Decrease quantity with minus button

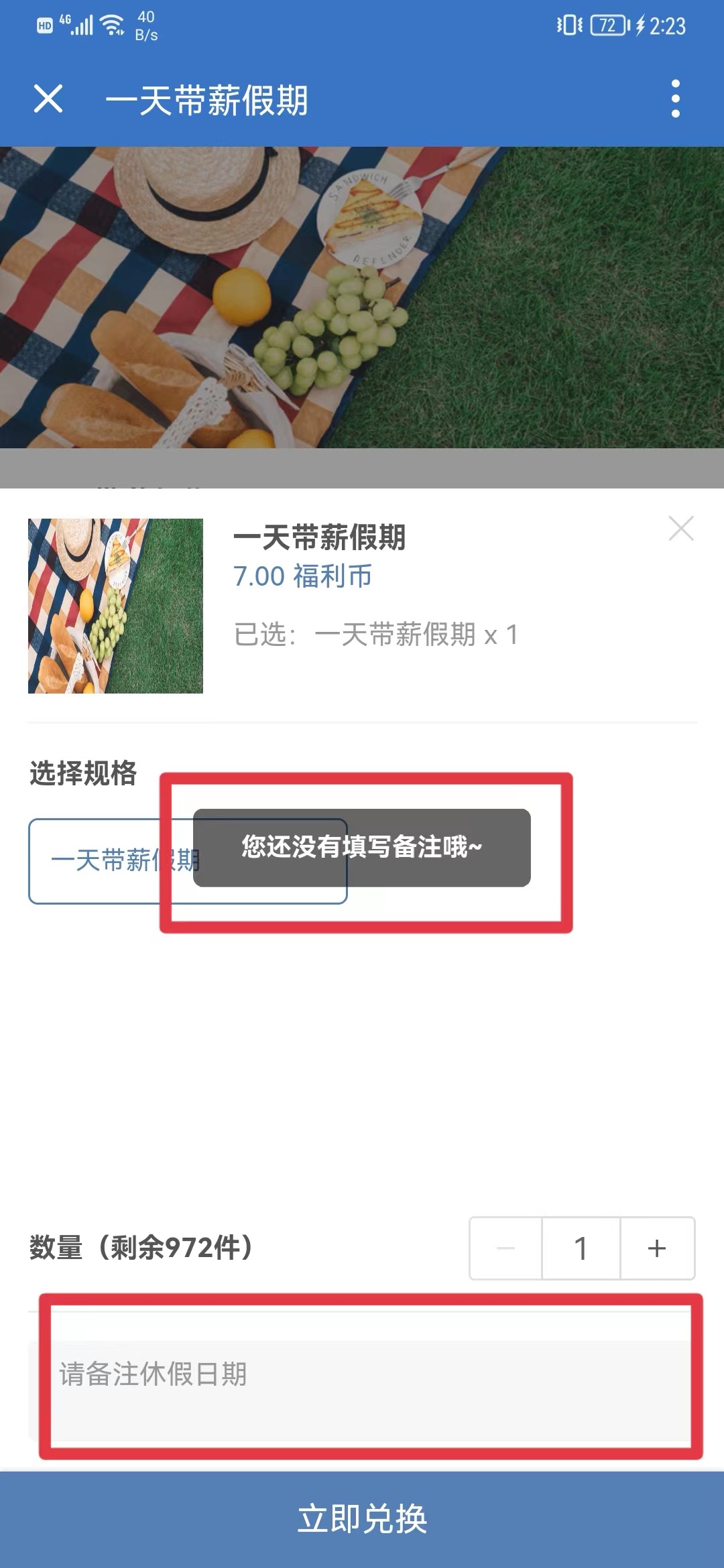click(x=506, y=1248)
